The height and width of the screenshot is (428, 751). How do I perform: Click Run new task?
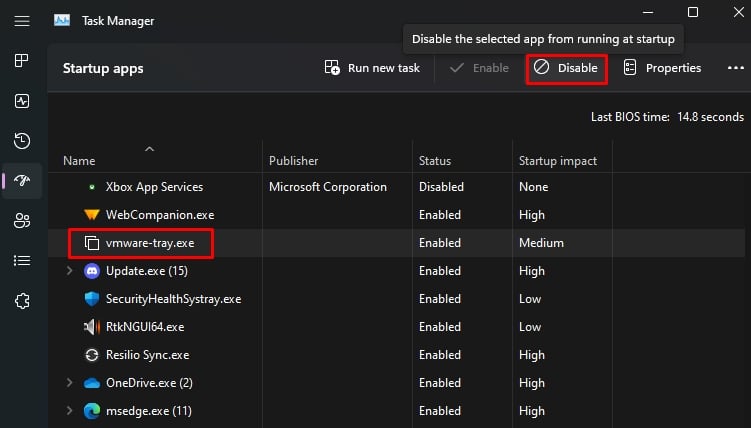pyautogui.click(x=372, y=68)
